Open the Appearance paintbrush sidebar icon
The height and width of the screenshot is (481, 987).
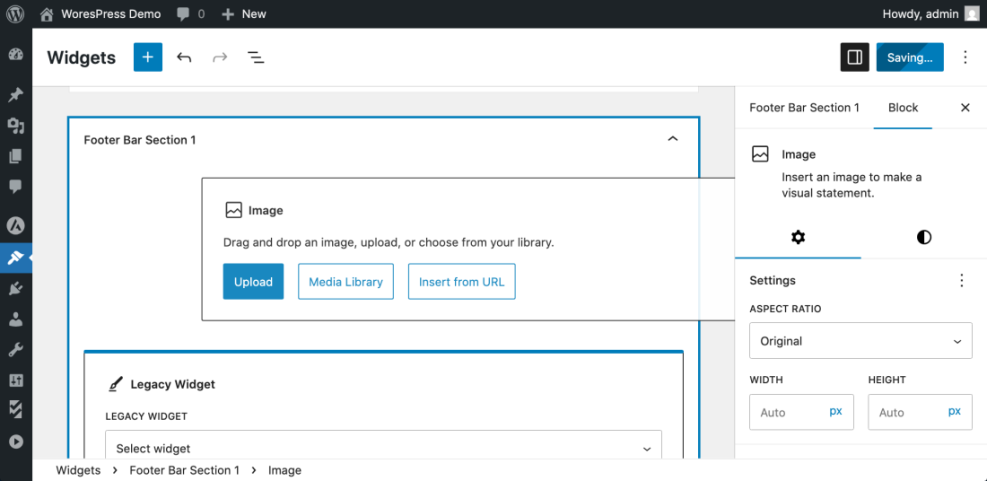(x=16, y=257)
